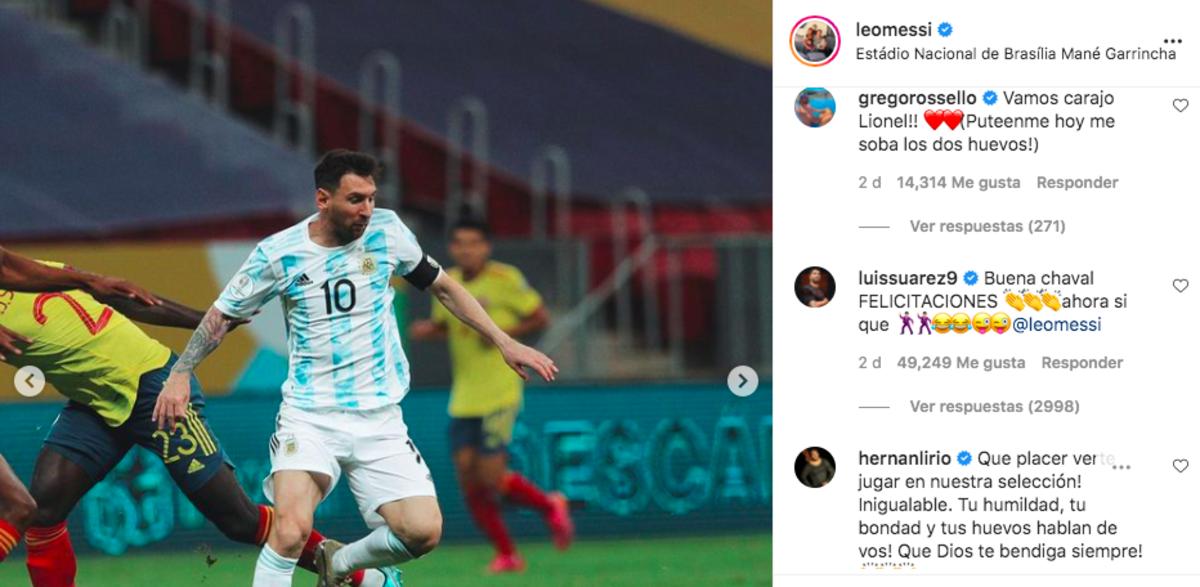Open gregorossello's avatar
Viewport: 1200px width, 587px height.
[x=815, y=107]
